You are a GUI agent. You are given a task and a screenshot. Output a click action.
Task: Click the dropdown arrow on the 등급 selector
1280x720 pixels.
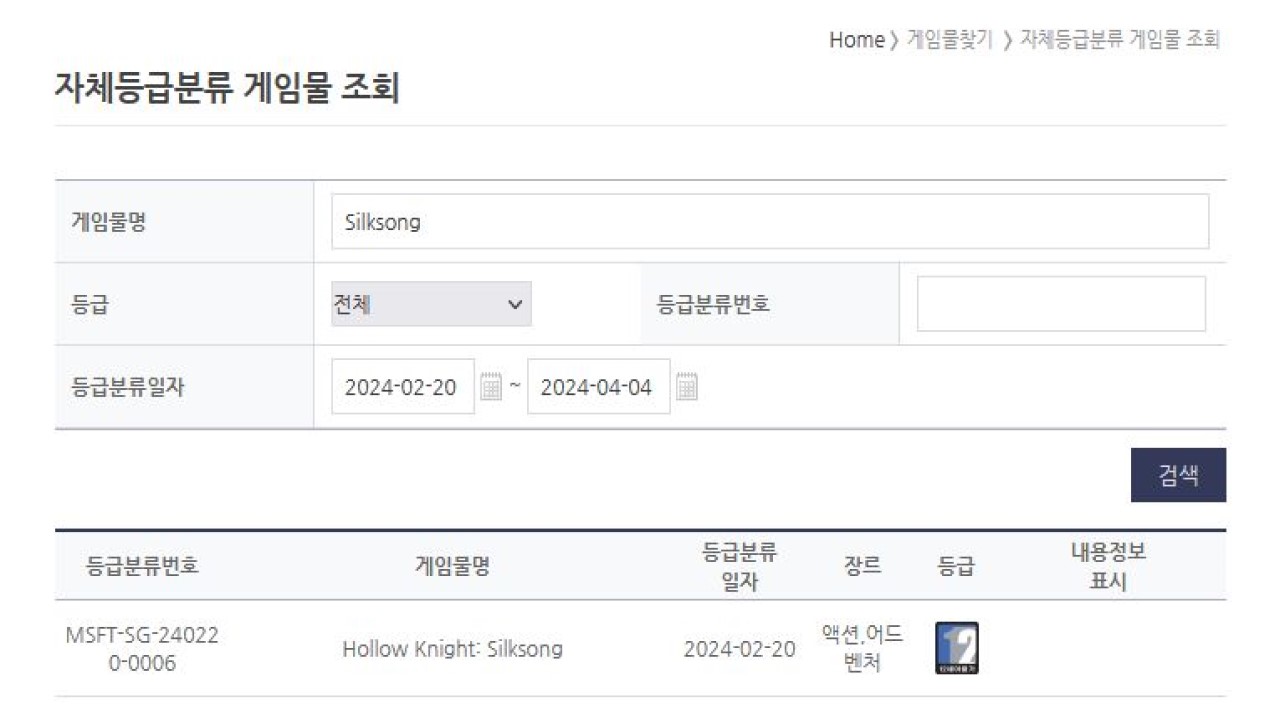pos(515,303)
